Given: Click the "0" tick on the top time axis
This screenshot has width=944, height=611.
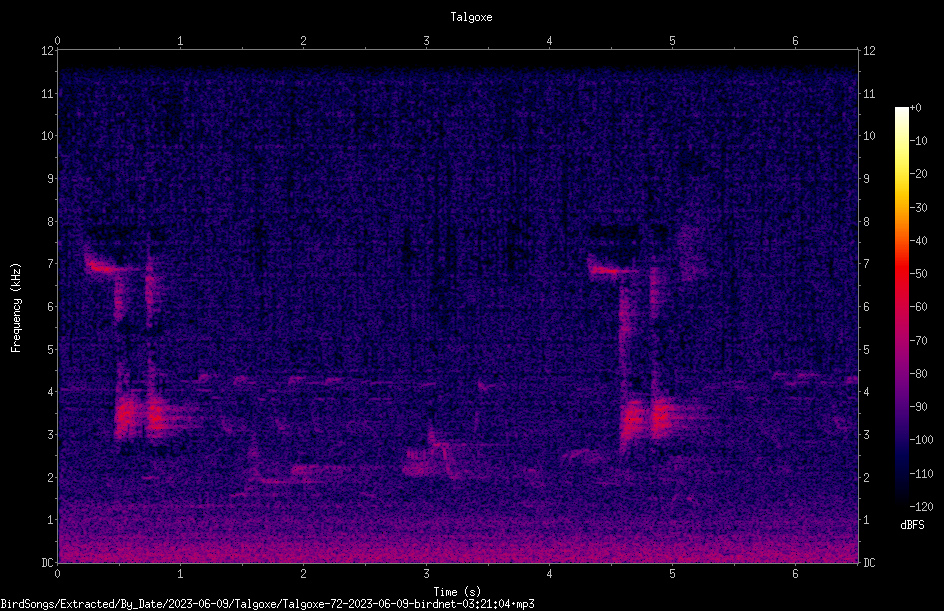Looking at the screenshot, I should (x=57, y=41).
